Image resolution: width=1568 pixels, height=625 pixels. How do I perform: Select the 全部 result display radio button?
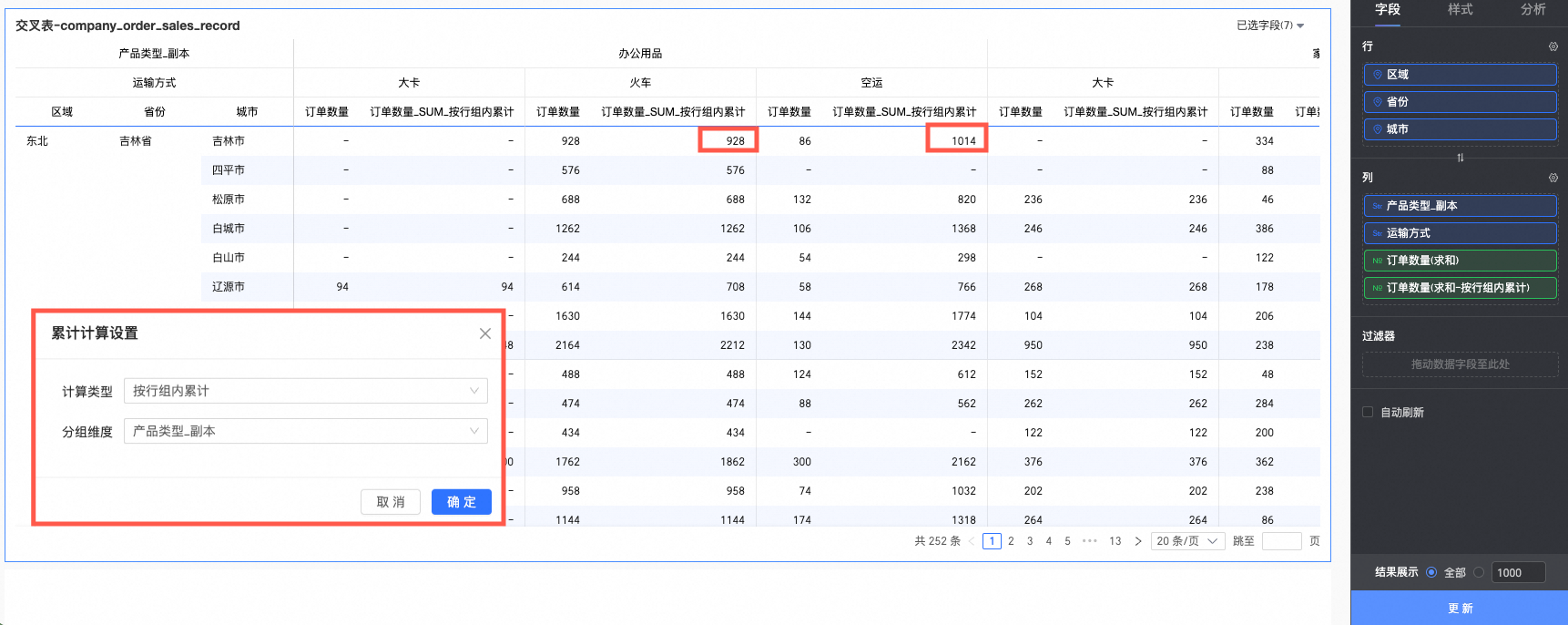coord(1431,572)
